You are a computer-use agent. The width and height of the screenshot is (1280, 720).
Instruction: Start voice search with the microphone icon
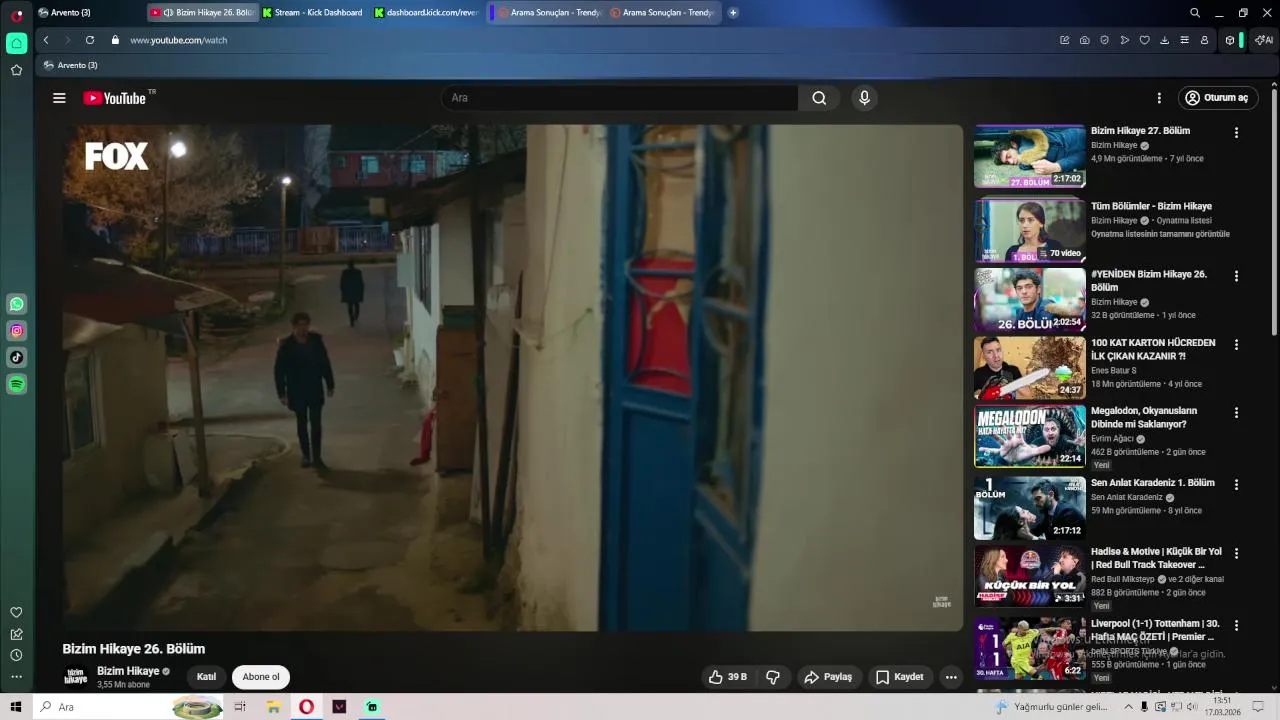(x=864, y=98)
